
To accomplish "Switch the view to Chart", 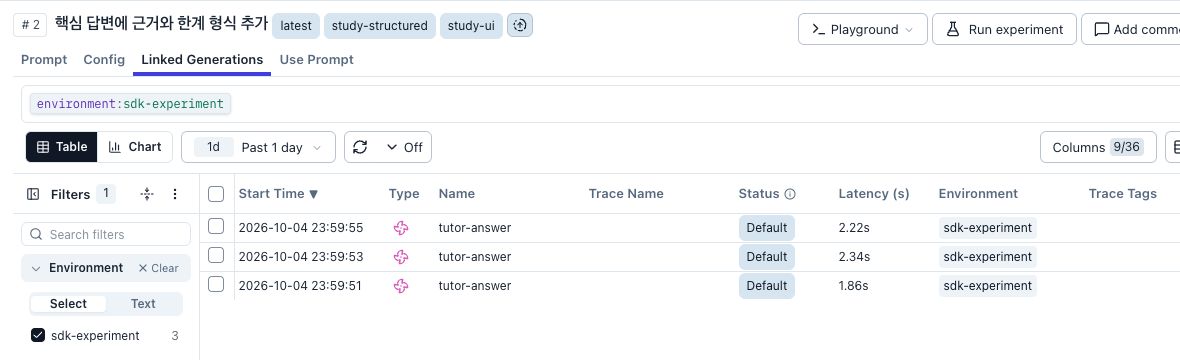I will (x=135, y=147).
